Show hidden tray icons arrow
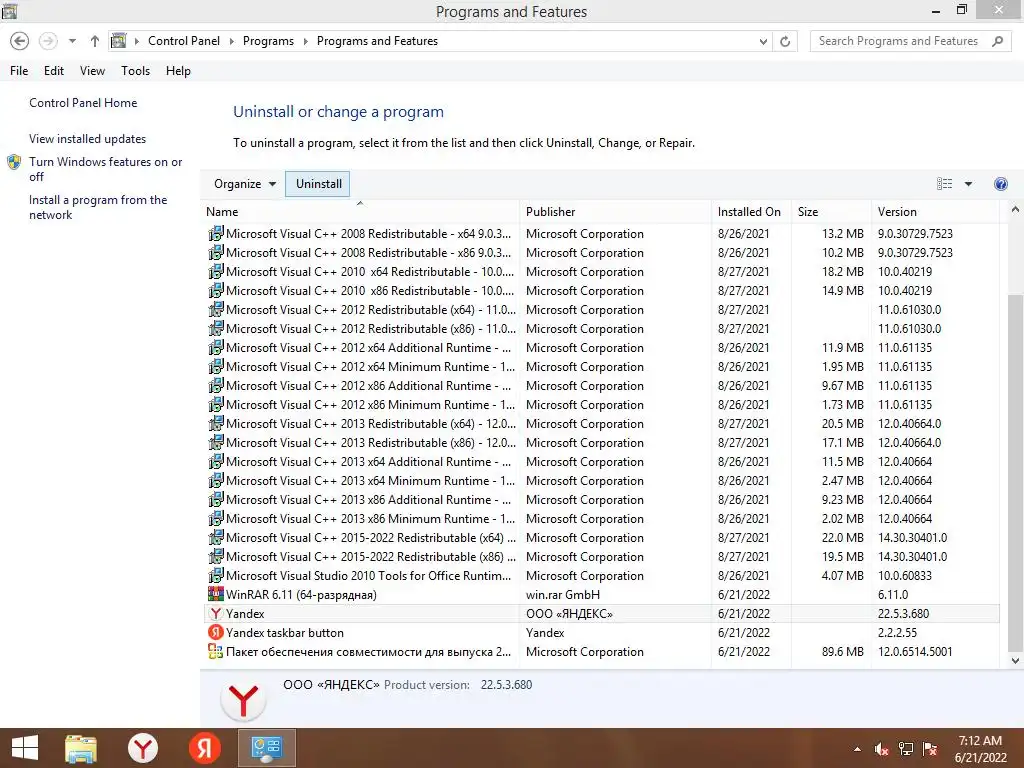The width and height of the screenshot is (1024, 768). coord(857,749)
